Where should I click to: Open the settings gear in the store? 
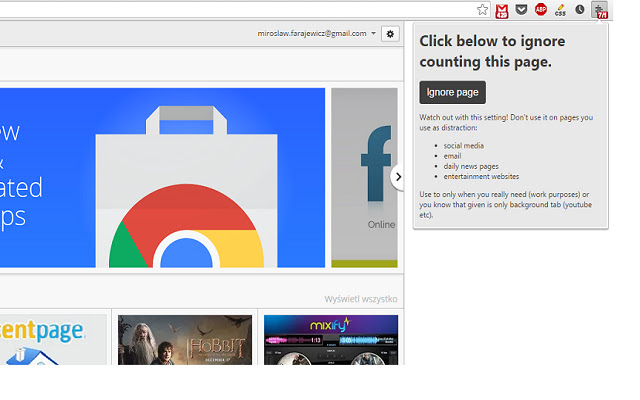point(390,34)
